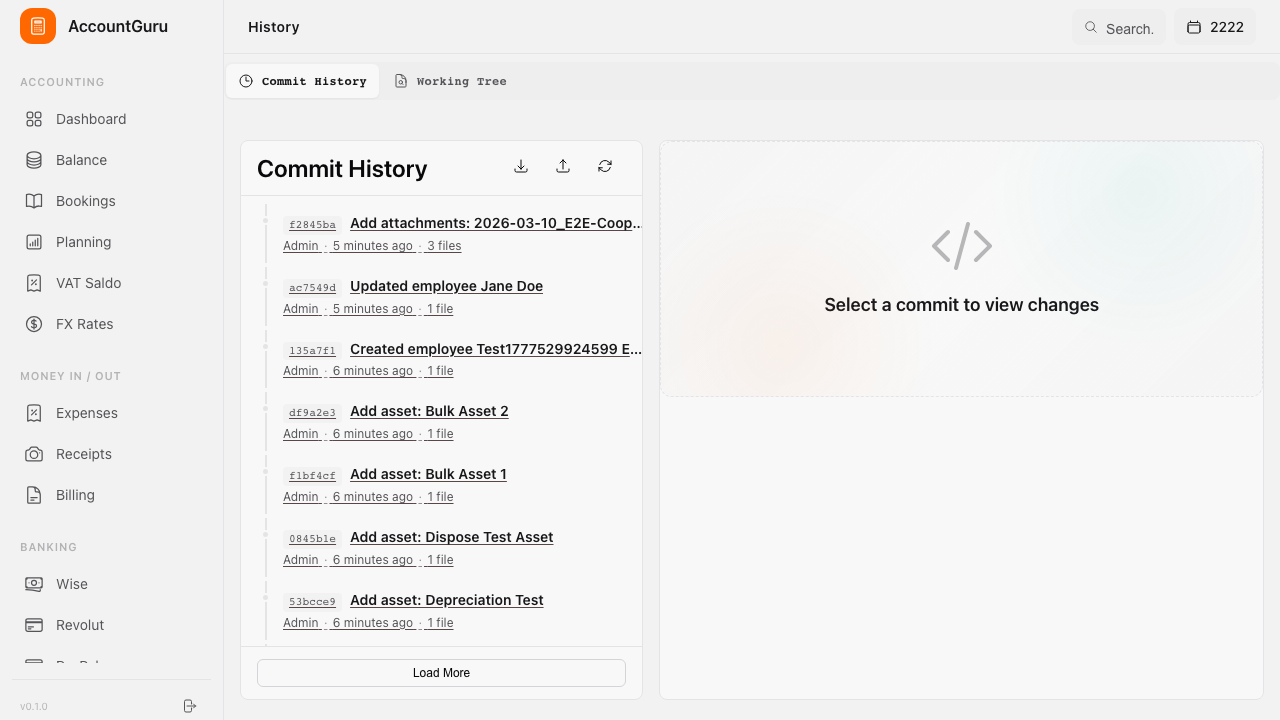Click the Load More button
This screenshot has height=720, width=1280.
click(441, 673)
